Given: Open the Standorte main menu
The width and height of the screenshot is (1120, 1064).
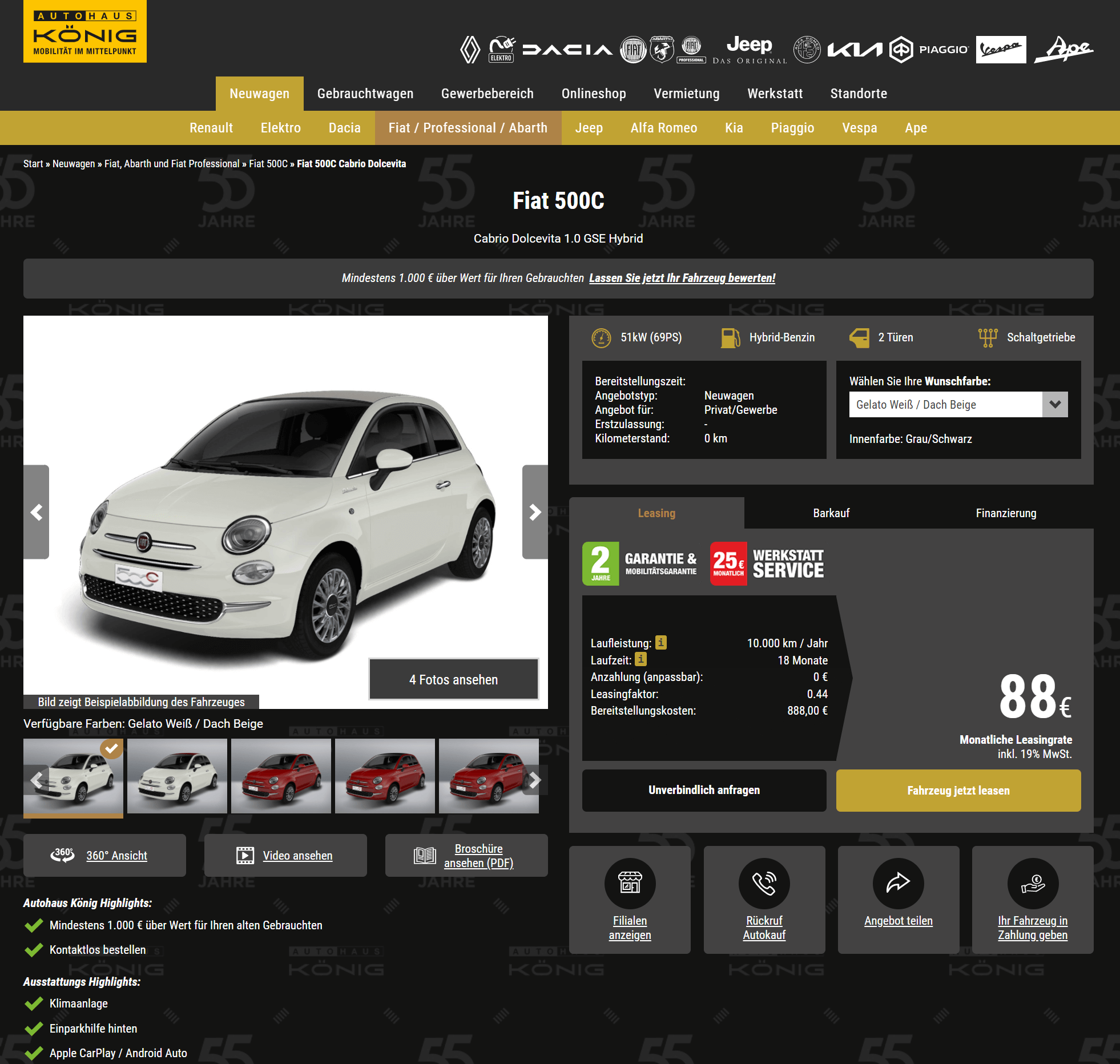Looking at the screenshot, I should coord(859,94).
